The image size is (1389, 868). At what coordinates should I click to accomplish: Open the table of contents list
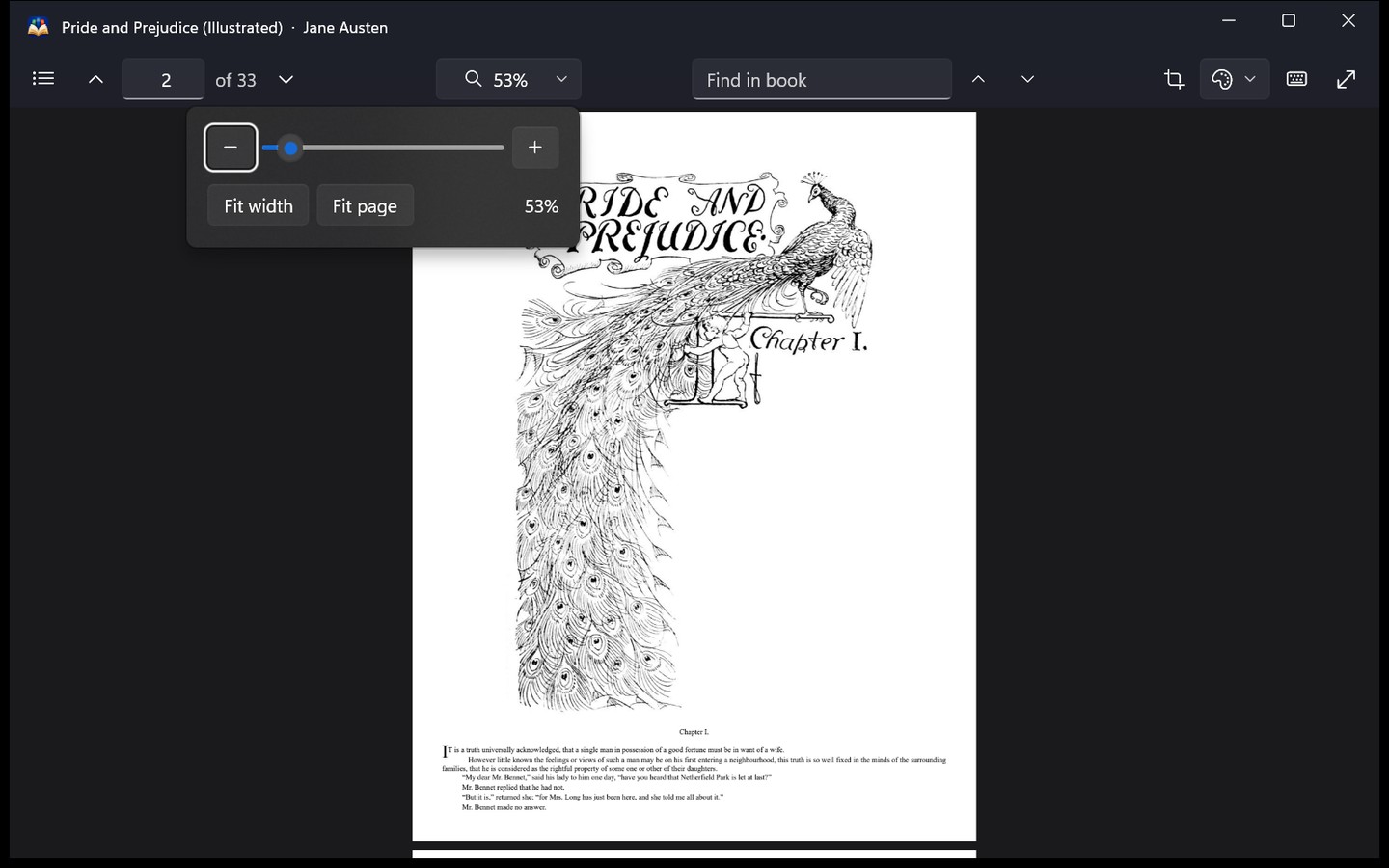[x=43, y=79]
